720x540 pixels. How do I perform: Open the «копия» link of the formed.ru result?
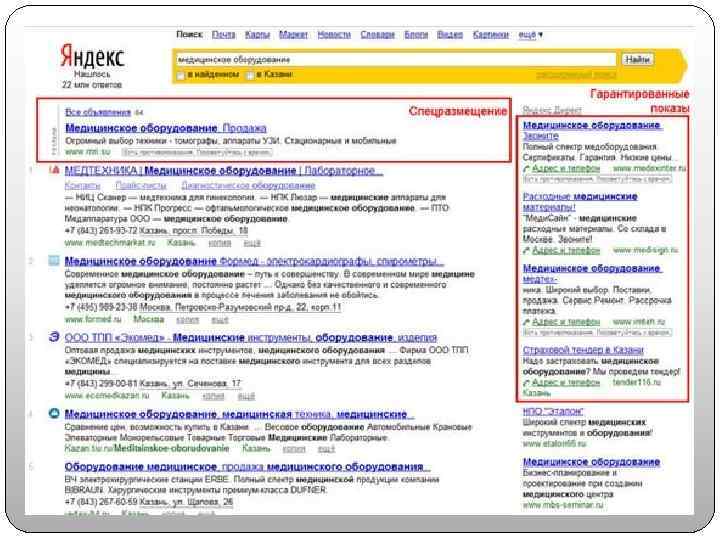coord(187,319)
